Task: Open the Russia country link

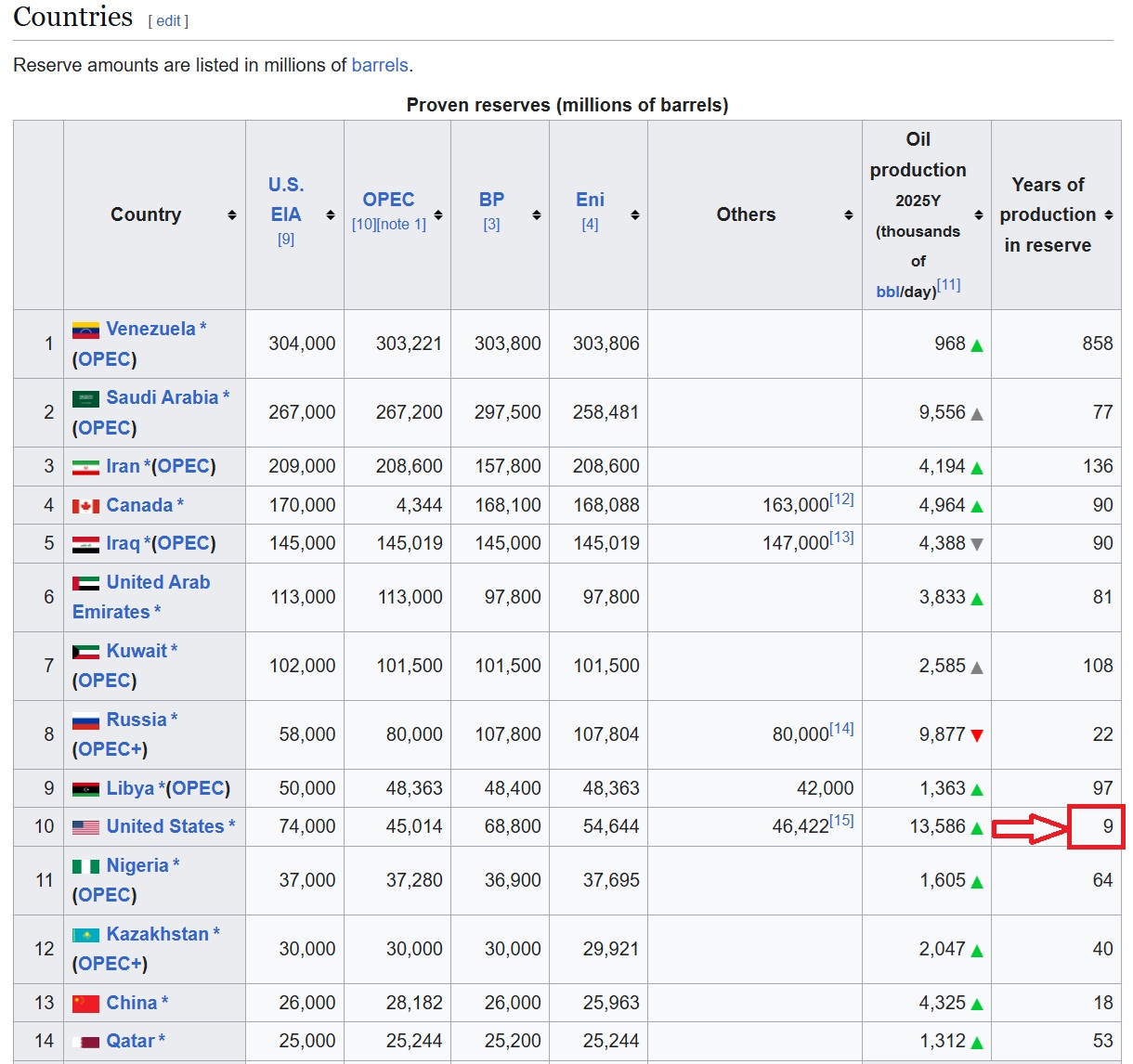Action: point(137,720)
